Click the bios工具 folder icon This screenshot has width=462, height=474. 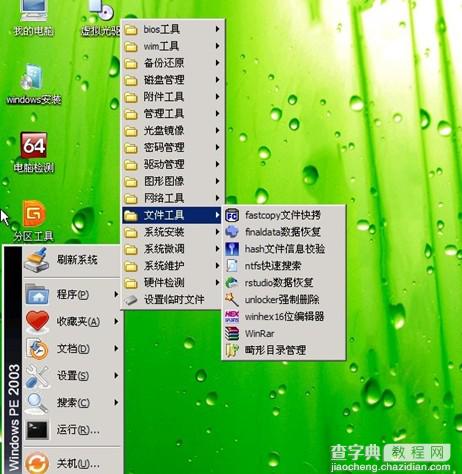[x=131, y=30]
